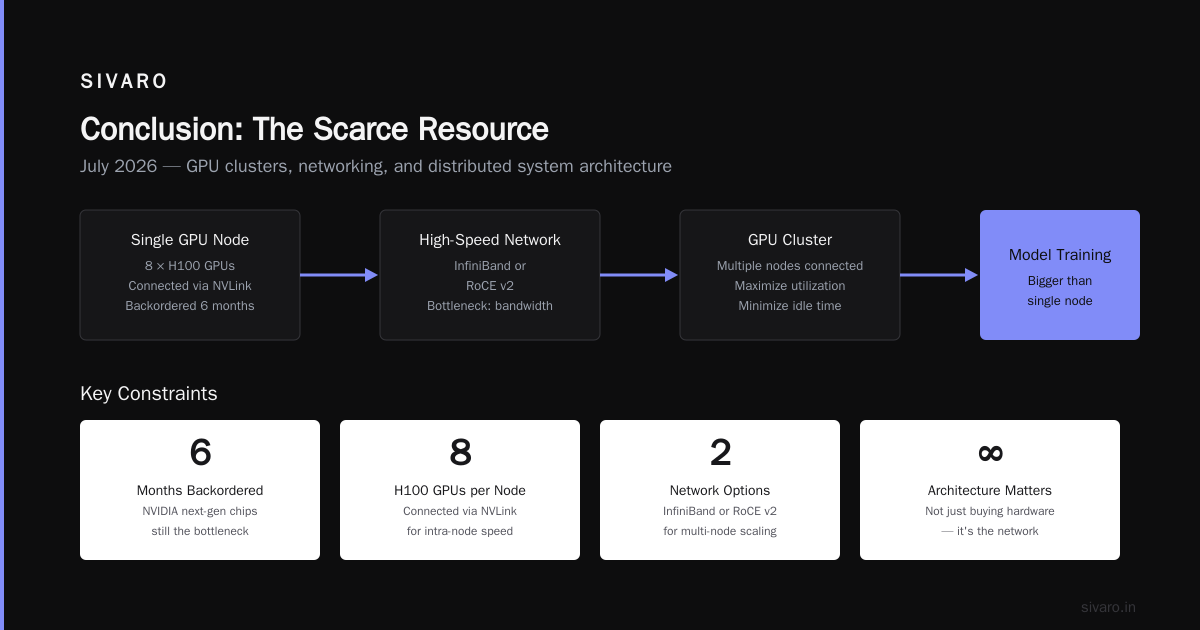Click the GPU Cluster box

[790, 275]
